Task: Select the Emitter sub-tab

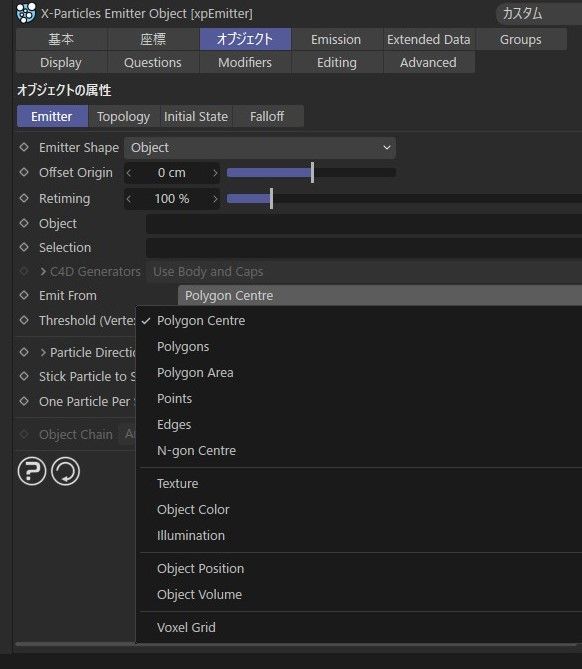Action: coord(52,116)
